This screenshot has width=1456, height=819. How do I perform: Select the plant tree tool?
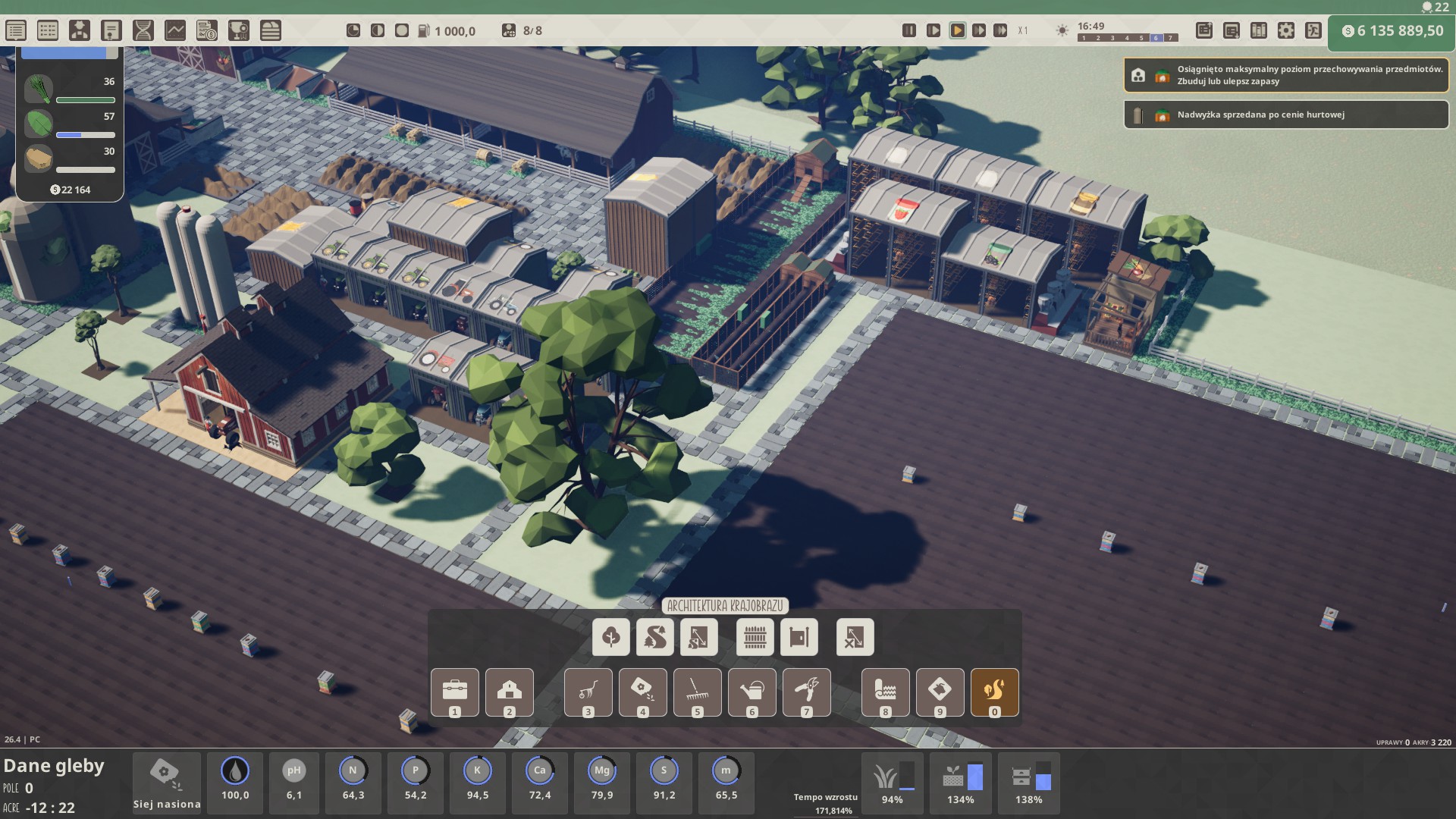610,637
